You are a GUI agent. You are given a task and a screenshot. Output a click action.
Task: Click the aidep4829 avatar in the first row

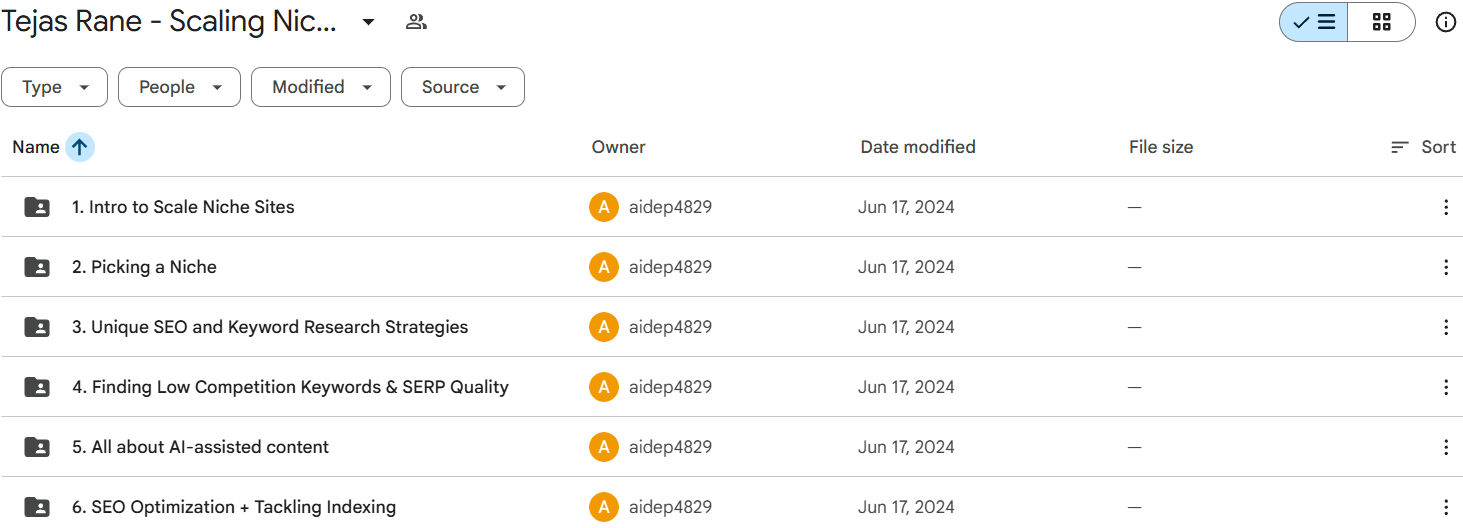[604, 207]
